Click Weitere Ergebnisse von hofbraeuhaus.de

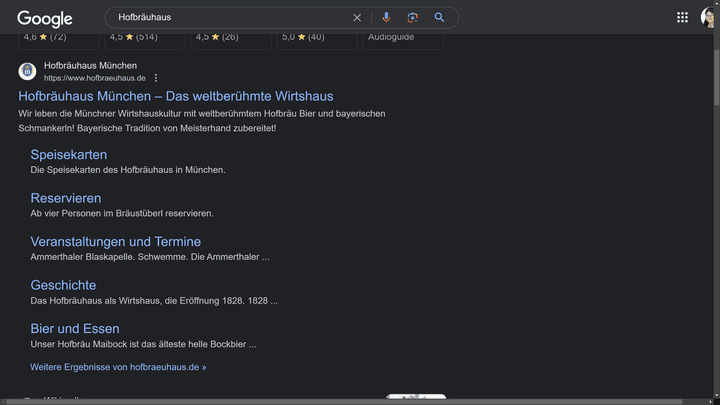[118, 367]
